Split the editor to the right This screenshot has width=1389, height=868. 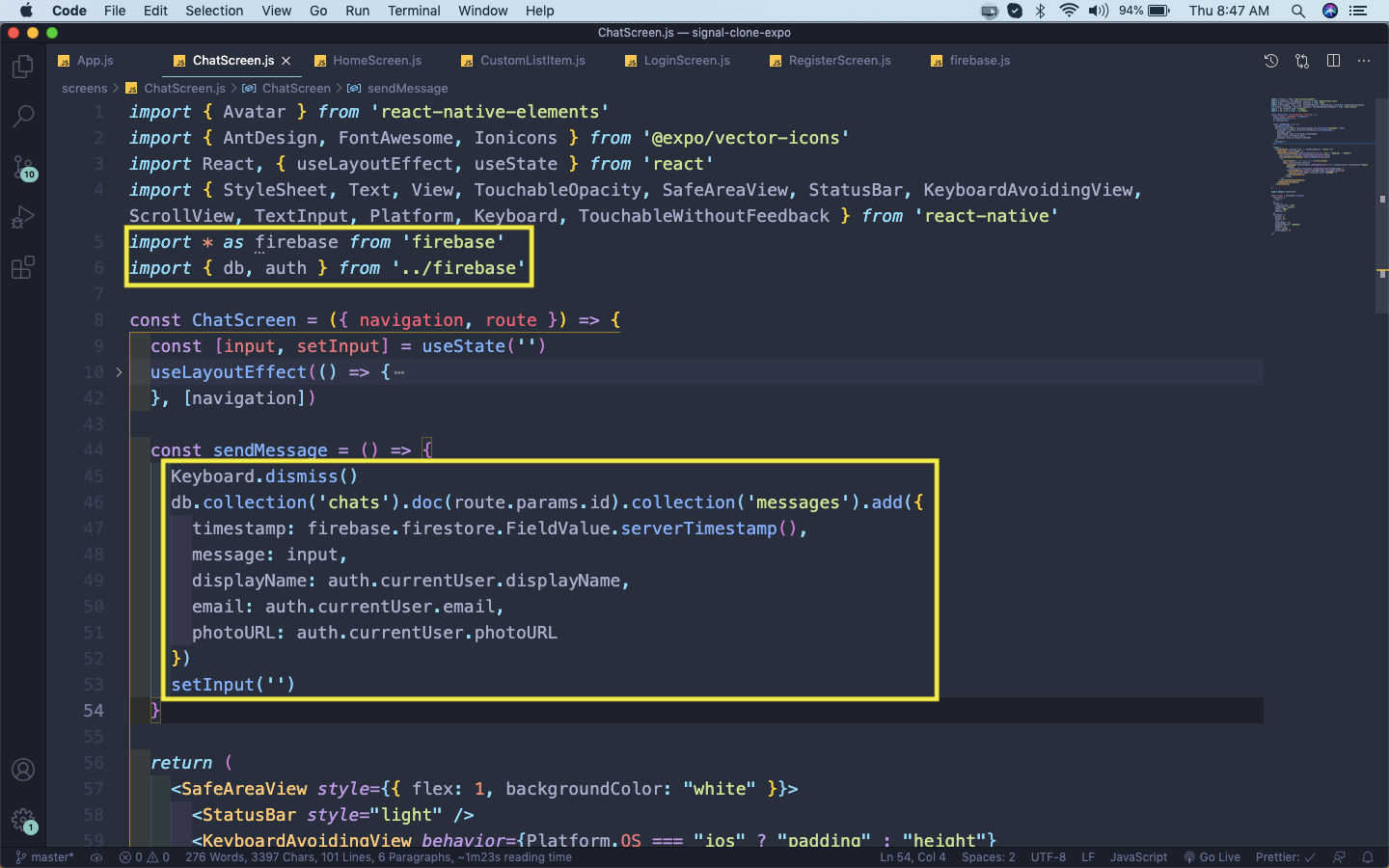click(1333, 61)
